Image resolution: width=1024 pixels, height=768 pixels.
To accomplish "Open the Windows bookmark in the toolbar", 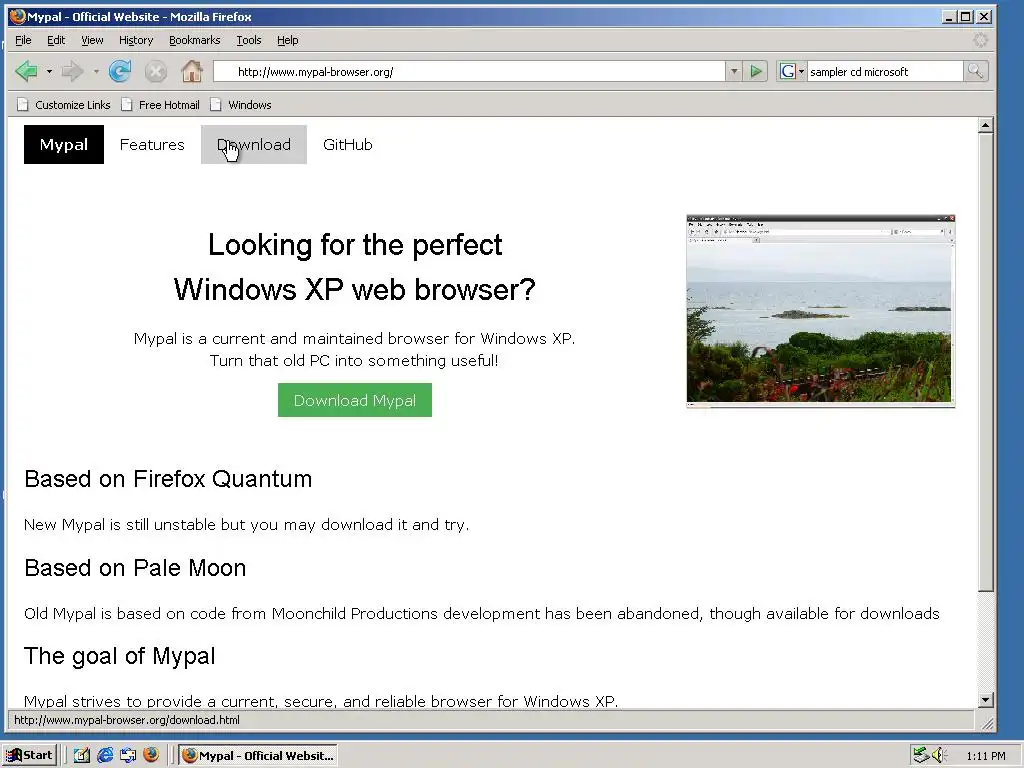I will coord(241,104).
